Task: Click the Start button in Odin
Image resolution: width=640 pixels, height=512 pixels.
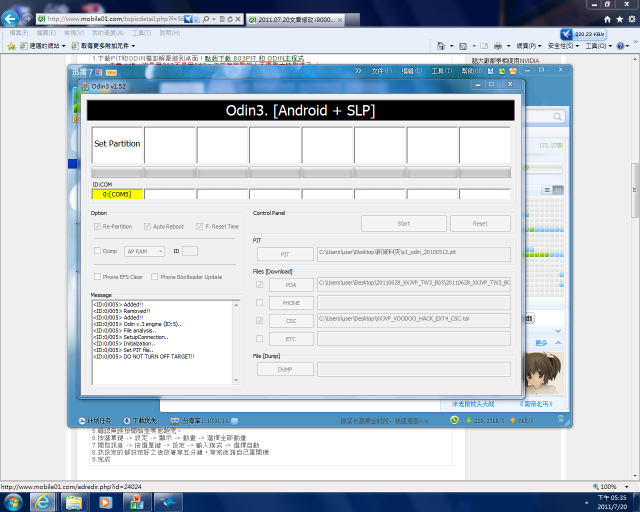Action: [404, 224]
